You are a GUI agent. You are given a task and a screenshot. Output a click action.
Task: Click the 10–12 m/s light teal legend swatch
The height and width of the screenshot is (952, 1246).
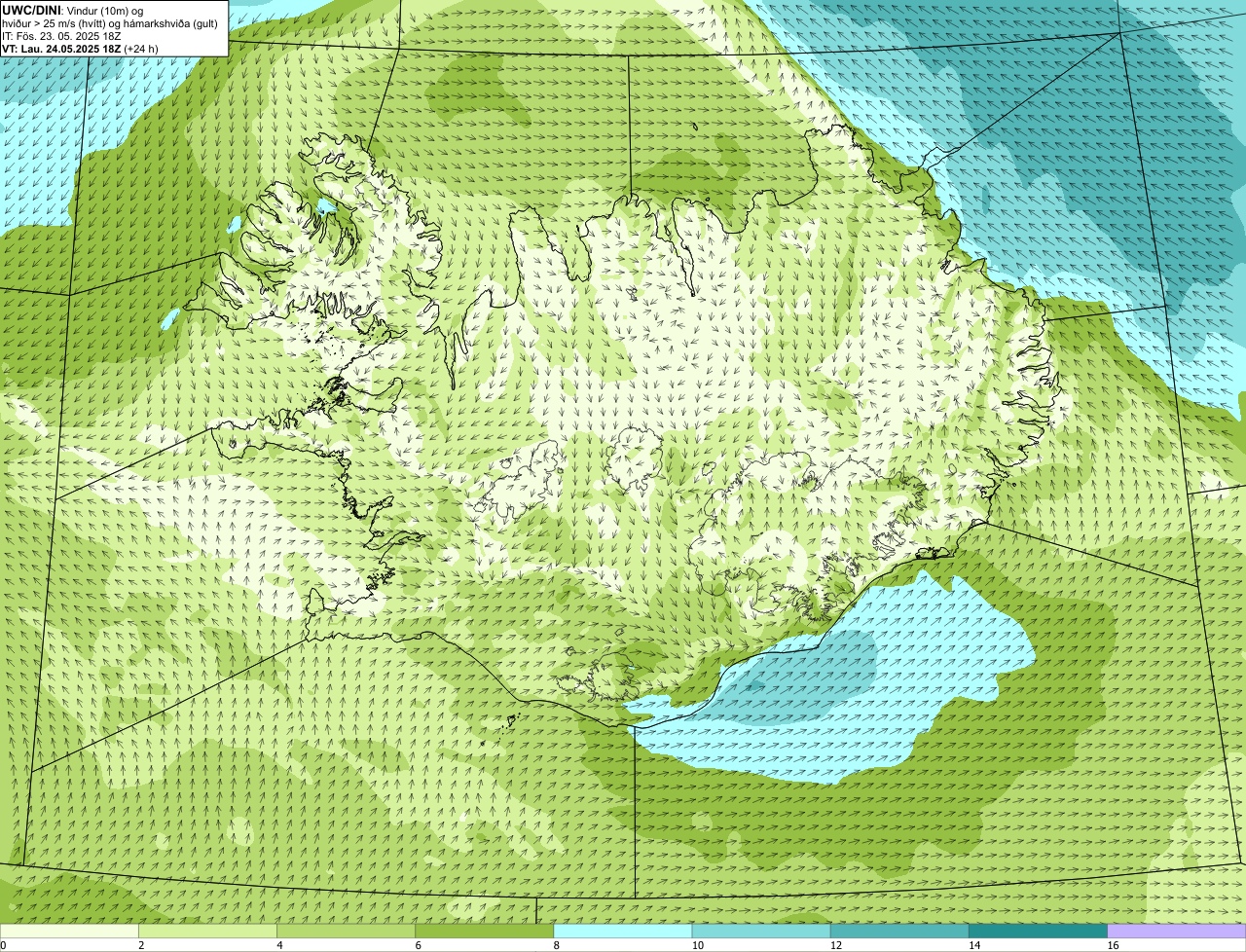[761, 931]
